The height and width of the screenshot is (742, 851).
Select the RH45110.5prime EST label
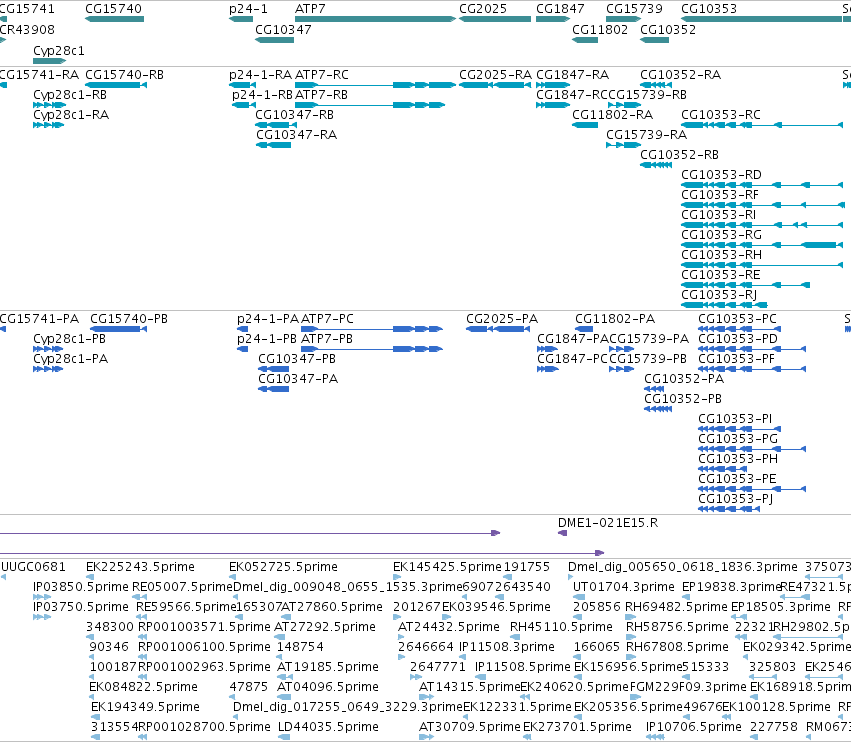[561, 627]
